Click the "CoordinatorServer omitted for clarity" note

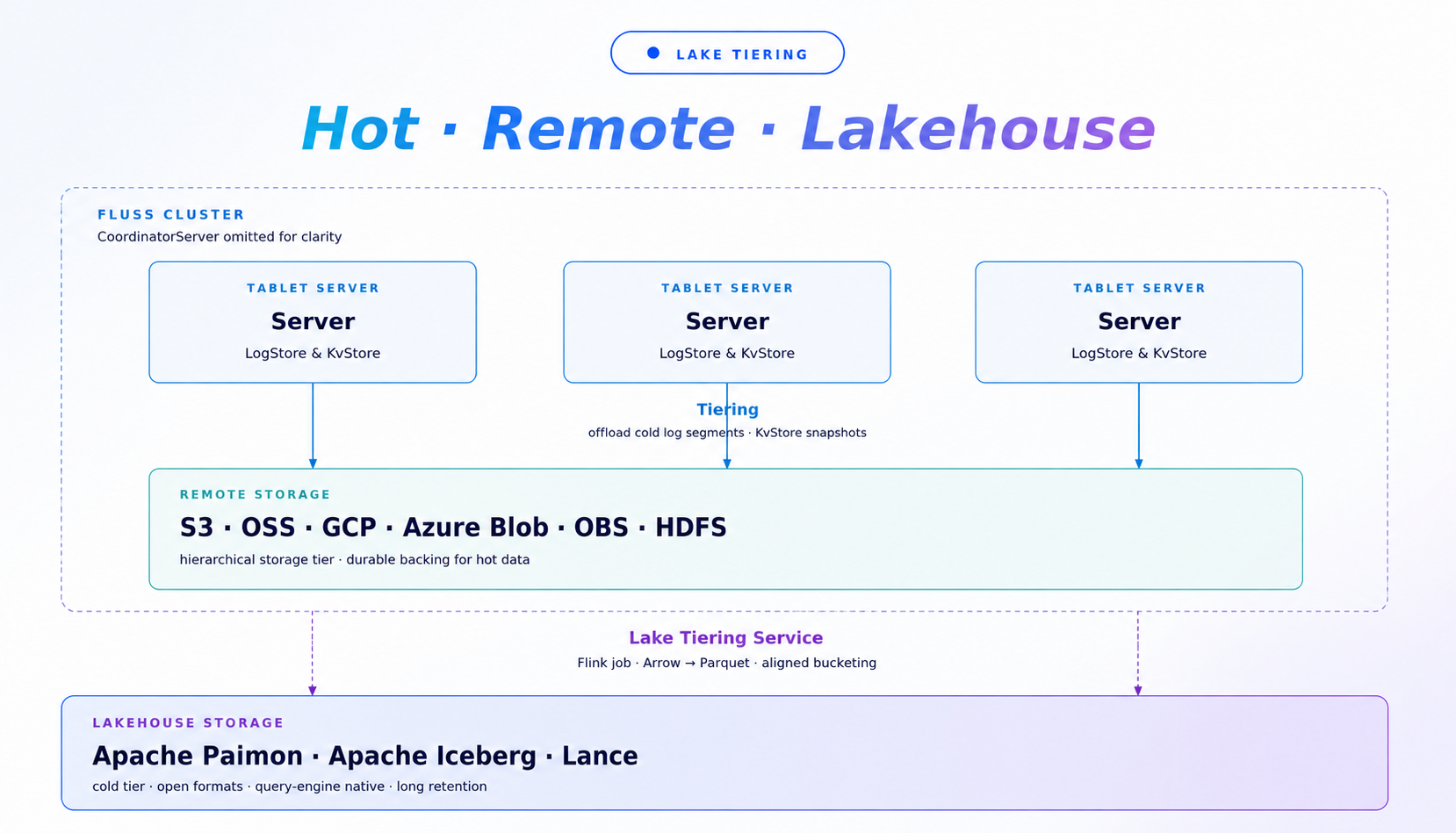(x=220, y=237)
